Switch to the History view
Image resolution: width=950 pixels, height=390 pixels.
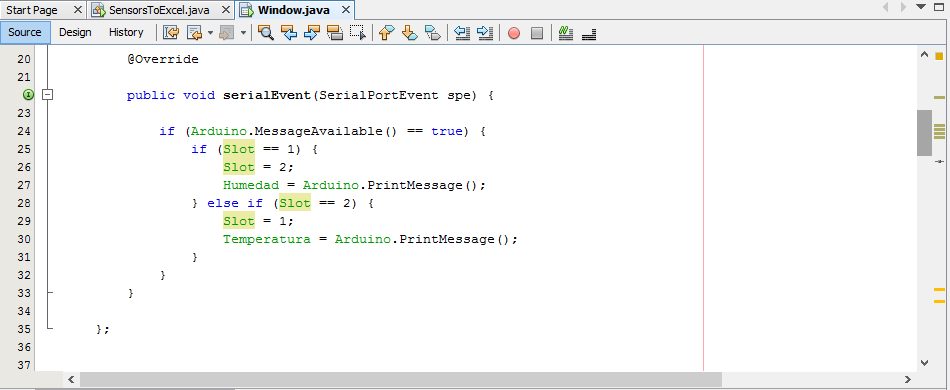tap(126, 32)
